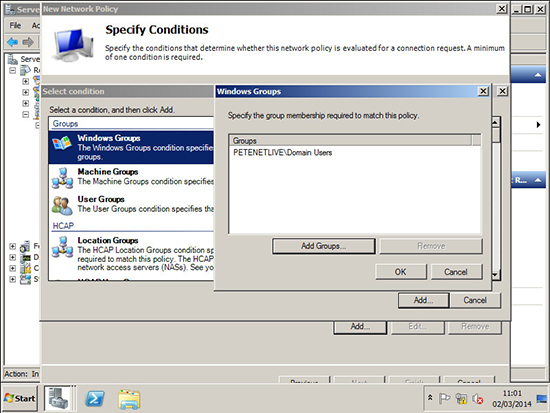Viewport: 550px width, 413px height.
Task: Click the Features node icon
Action: pos(25,247)
